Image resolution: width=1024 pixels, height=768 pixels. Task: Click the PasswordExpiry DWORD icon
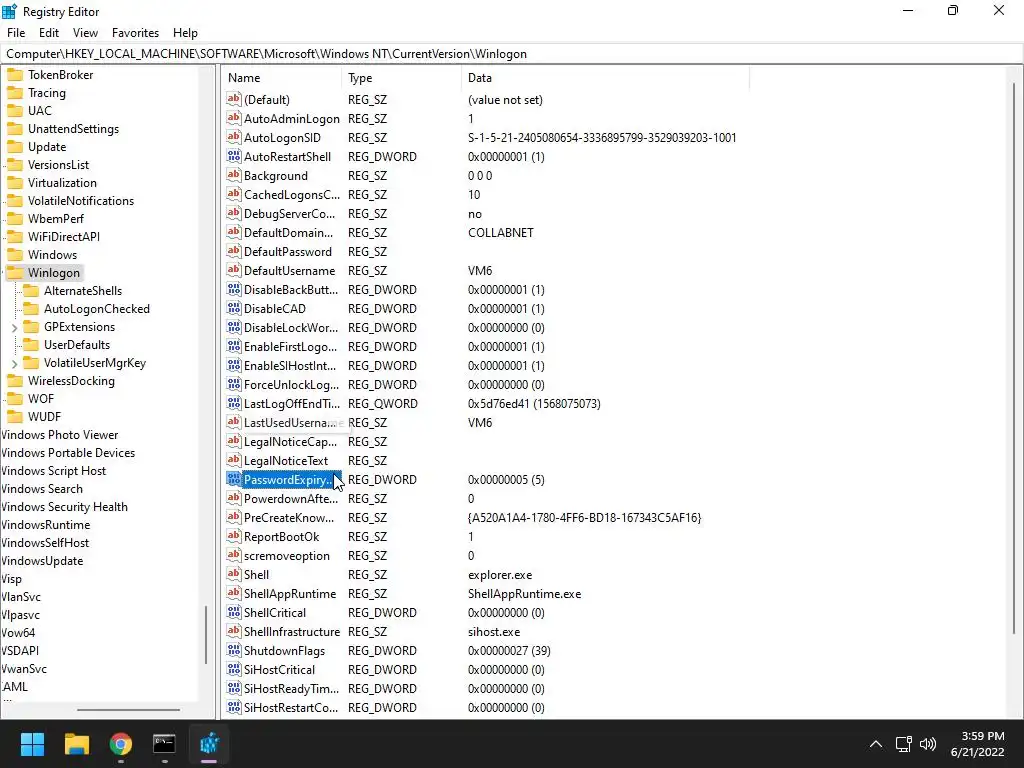pos(234,479)
